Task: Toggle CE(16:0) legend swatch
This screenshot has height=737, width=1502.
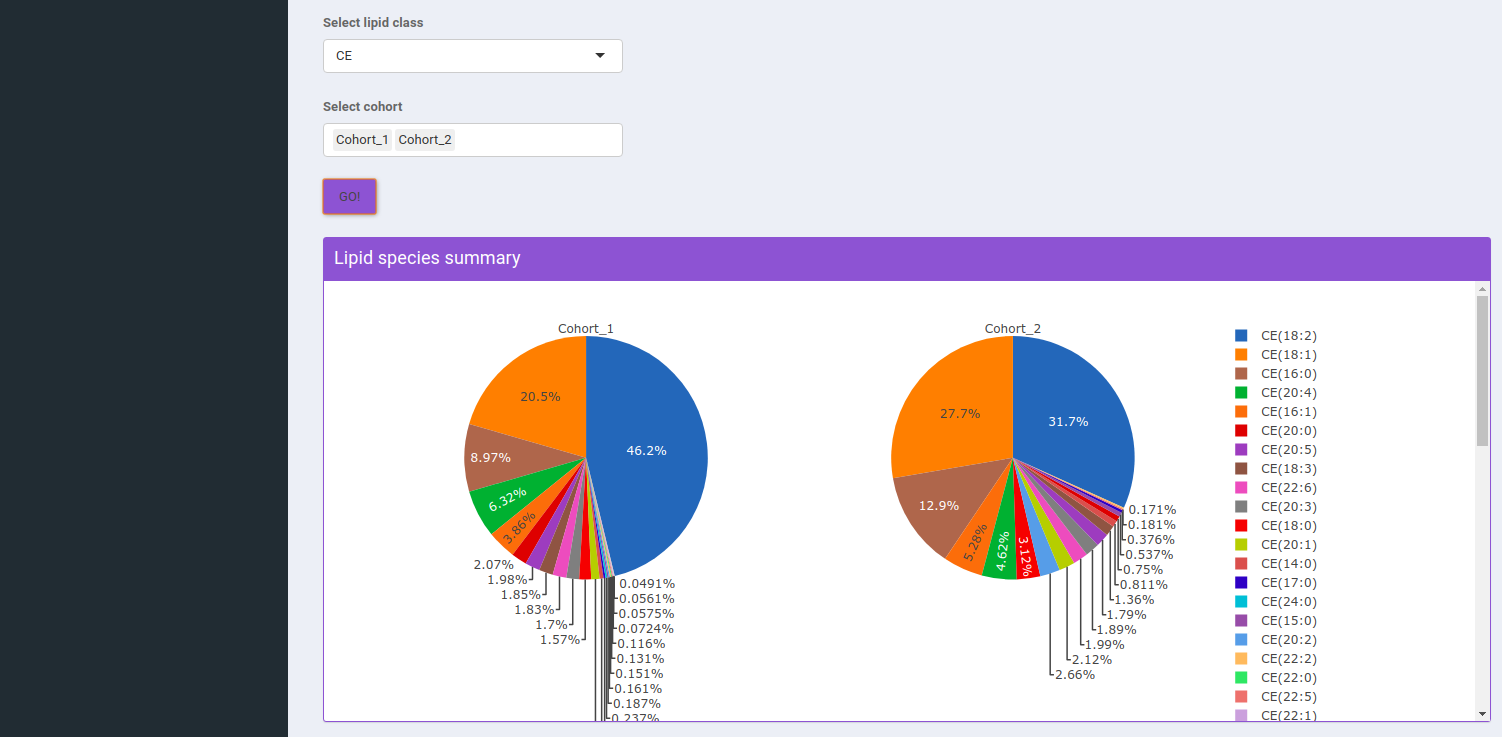Action: point(1241,374)
